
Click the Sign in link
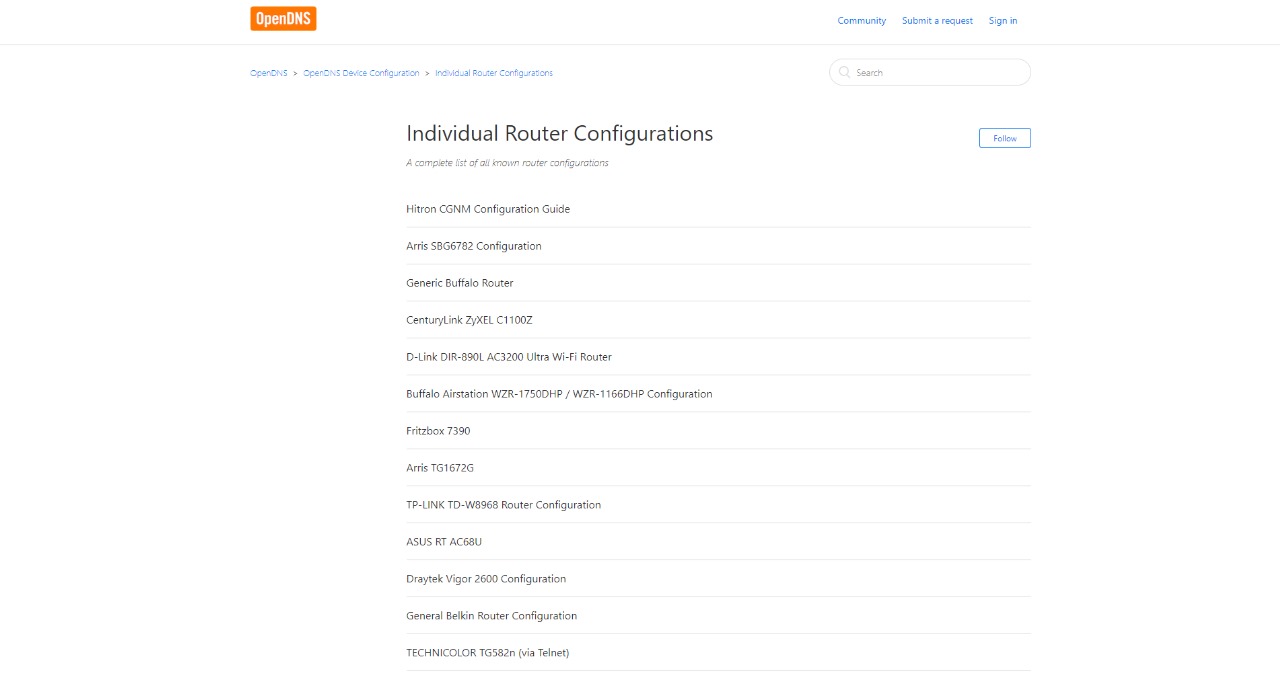[1003, 21]
